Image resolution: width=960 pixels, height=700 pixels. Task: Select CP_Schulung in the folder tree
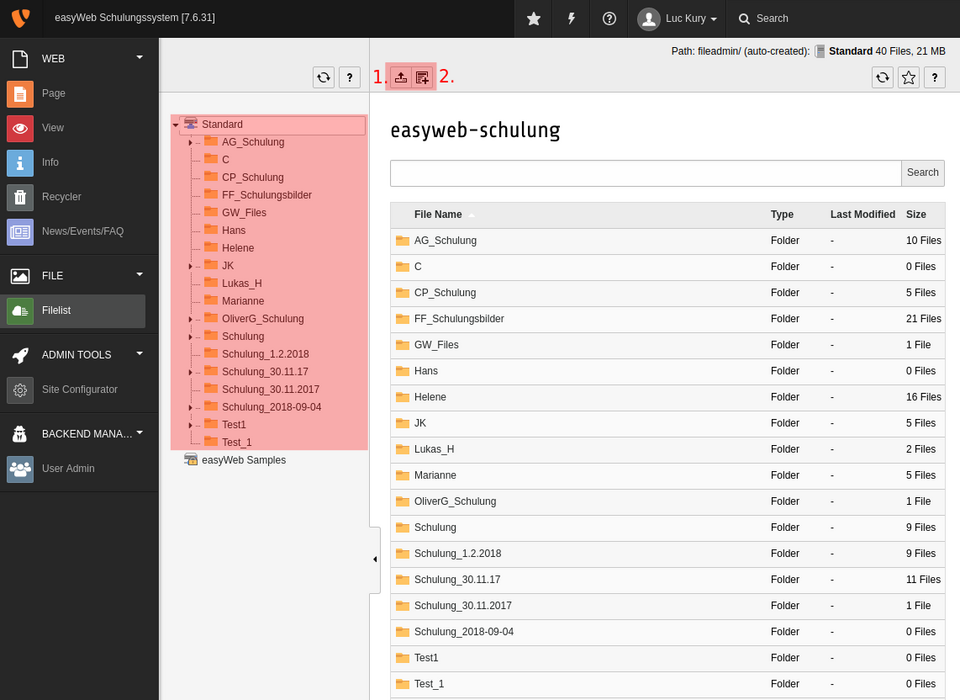coord(252,177)
